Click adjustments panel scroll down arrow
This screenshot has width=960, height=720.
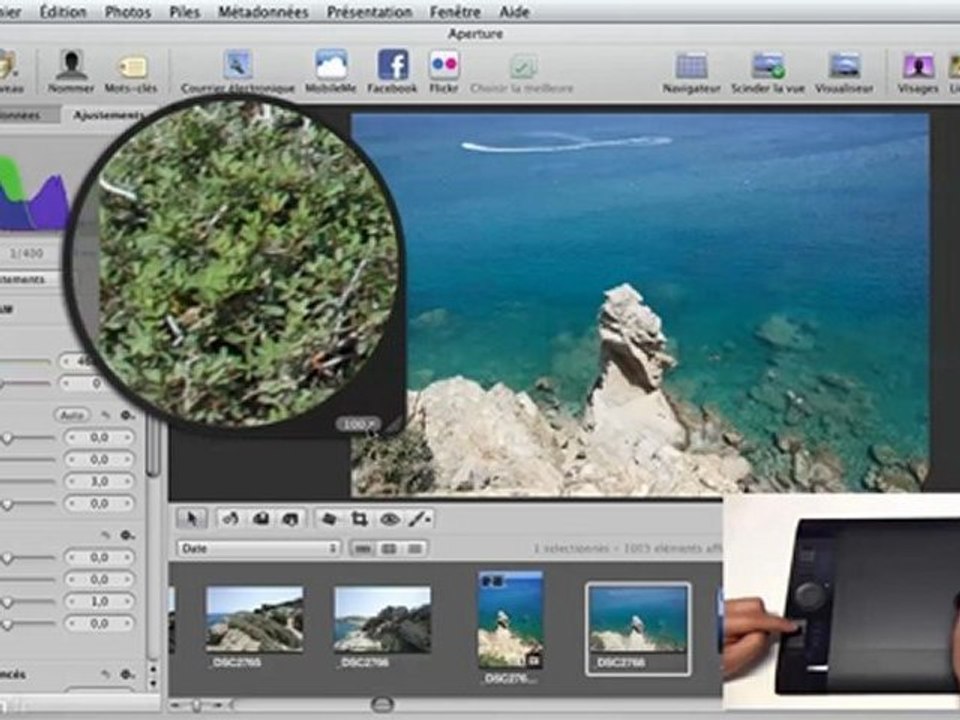click(x=153, y=683)
